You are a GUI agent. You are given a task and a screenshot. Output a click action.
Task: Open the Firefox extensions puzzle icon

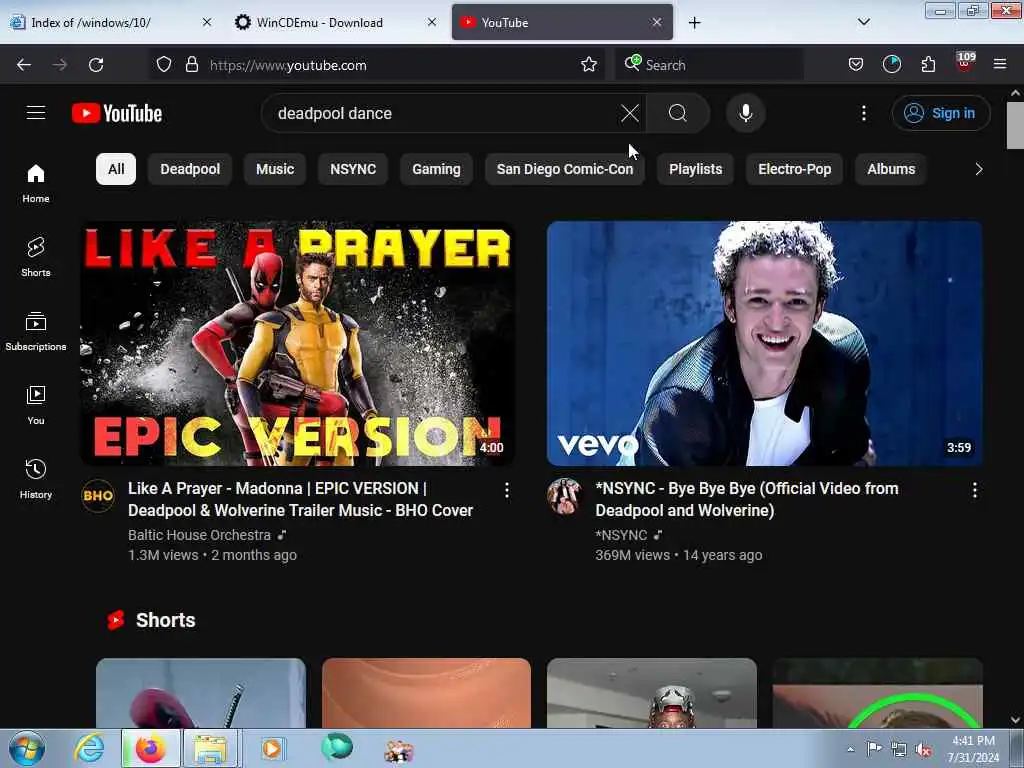pyautogui.click(x=928, y=65)
